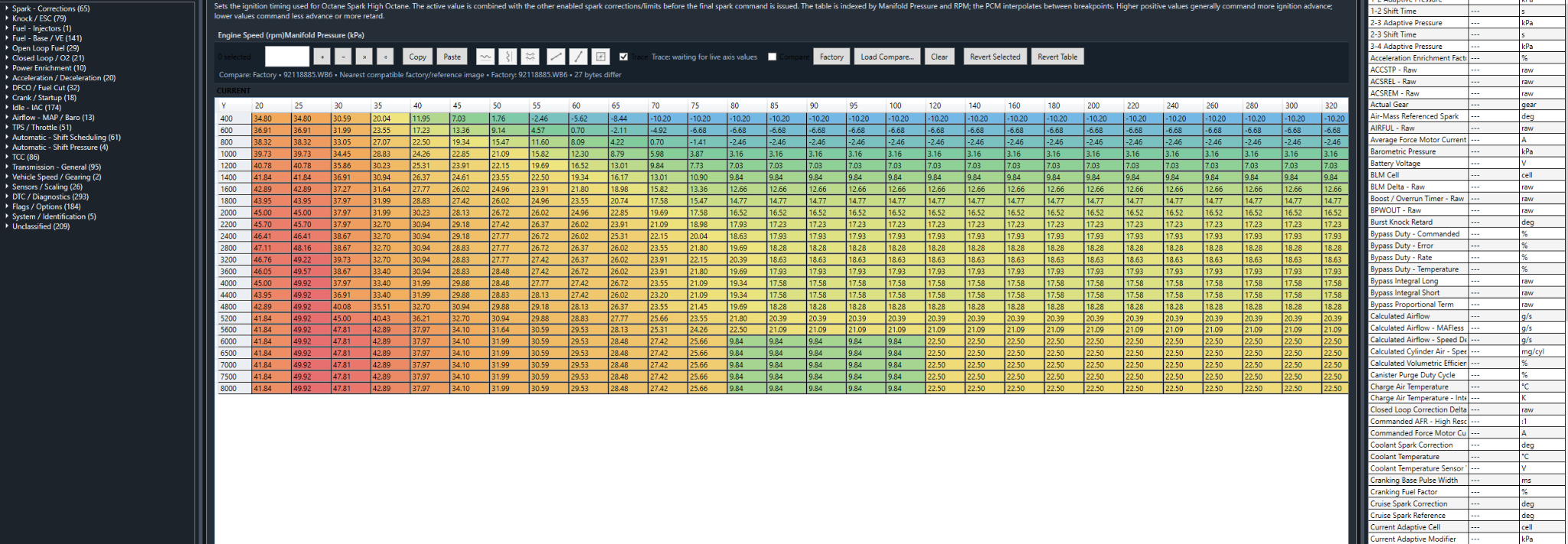Toggle the Trace checkbox
The width and height of the screenshot is (1568, 544).
[x=623, y=57]
